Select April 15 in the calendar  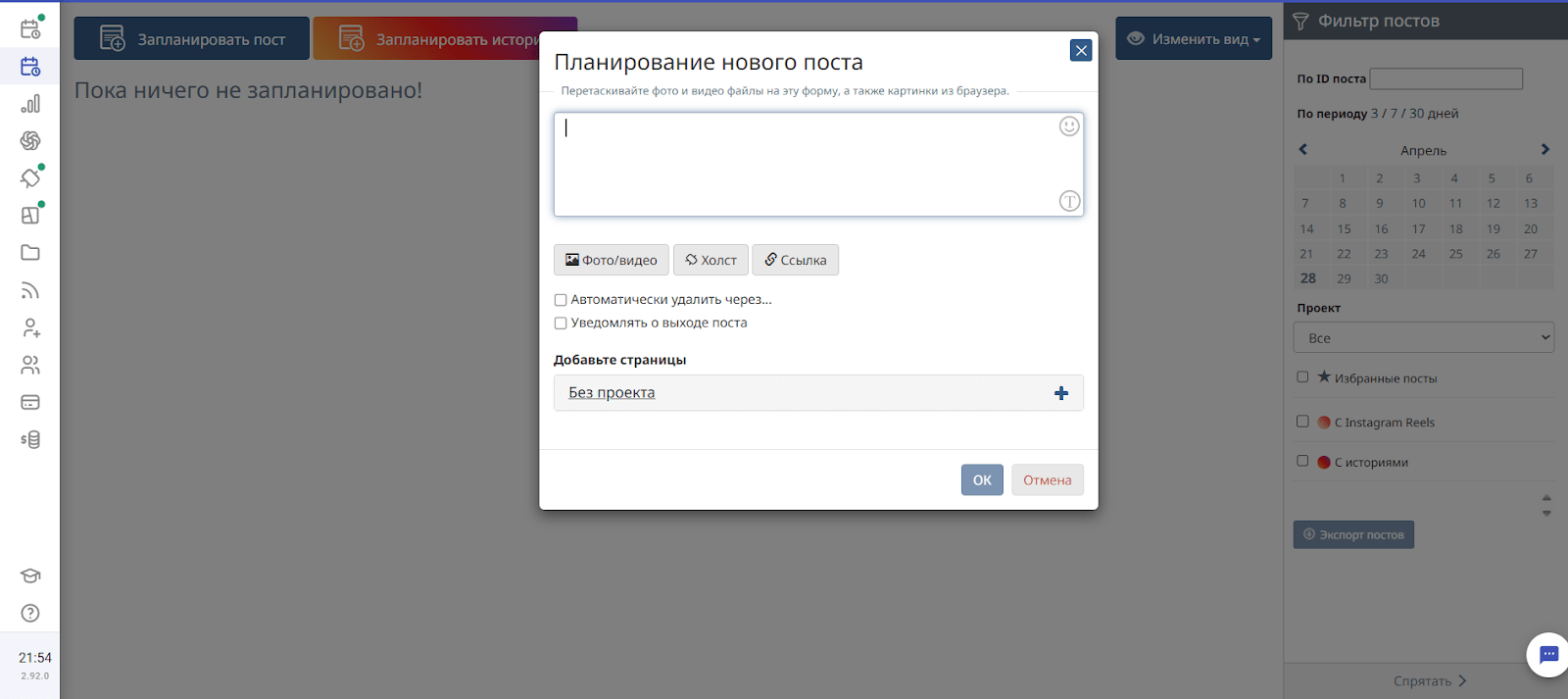[1345, 228]
